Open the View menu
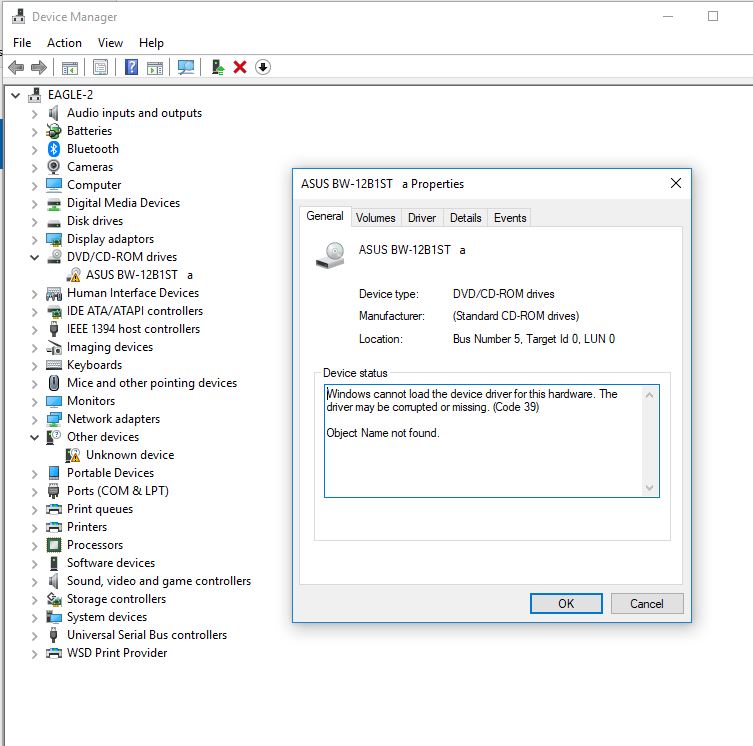The width and height of the screenshot is (753, 746). (110, 43)
